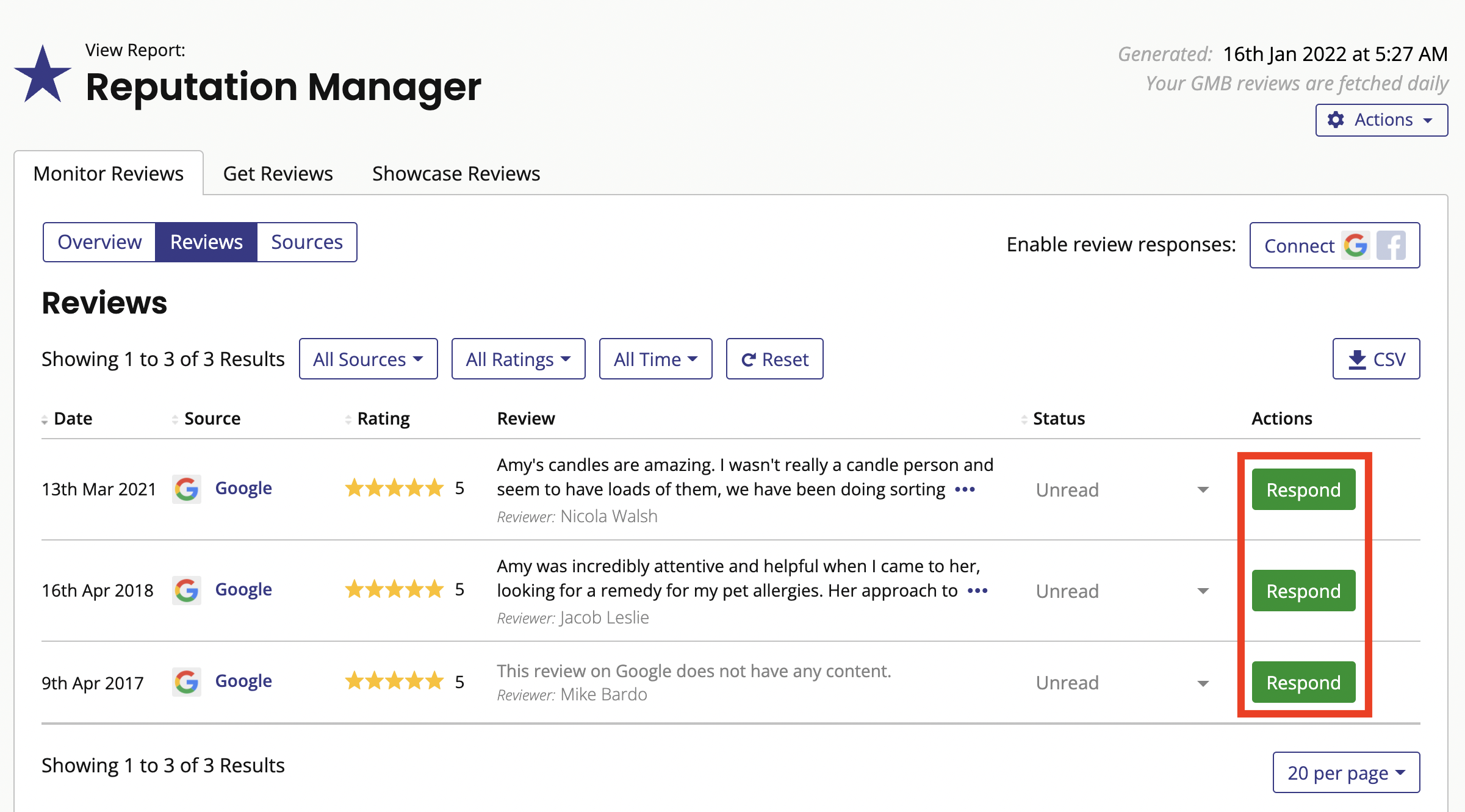Open Google link for 13th Mar 2021 review
Screen dimensions: 1465x812
click(x=243, y=488)
